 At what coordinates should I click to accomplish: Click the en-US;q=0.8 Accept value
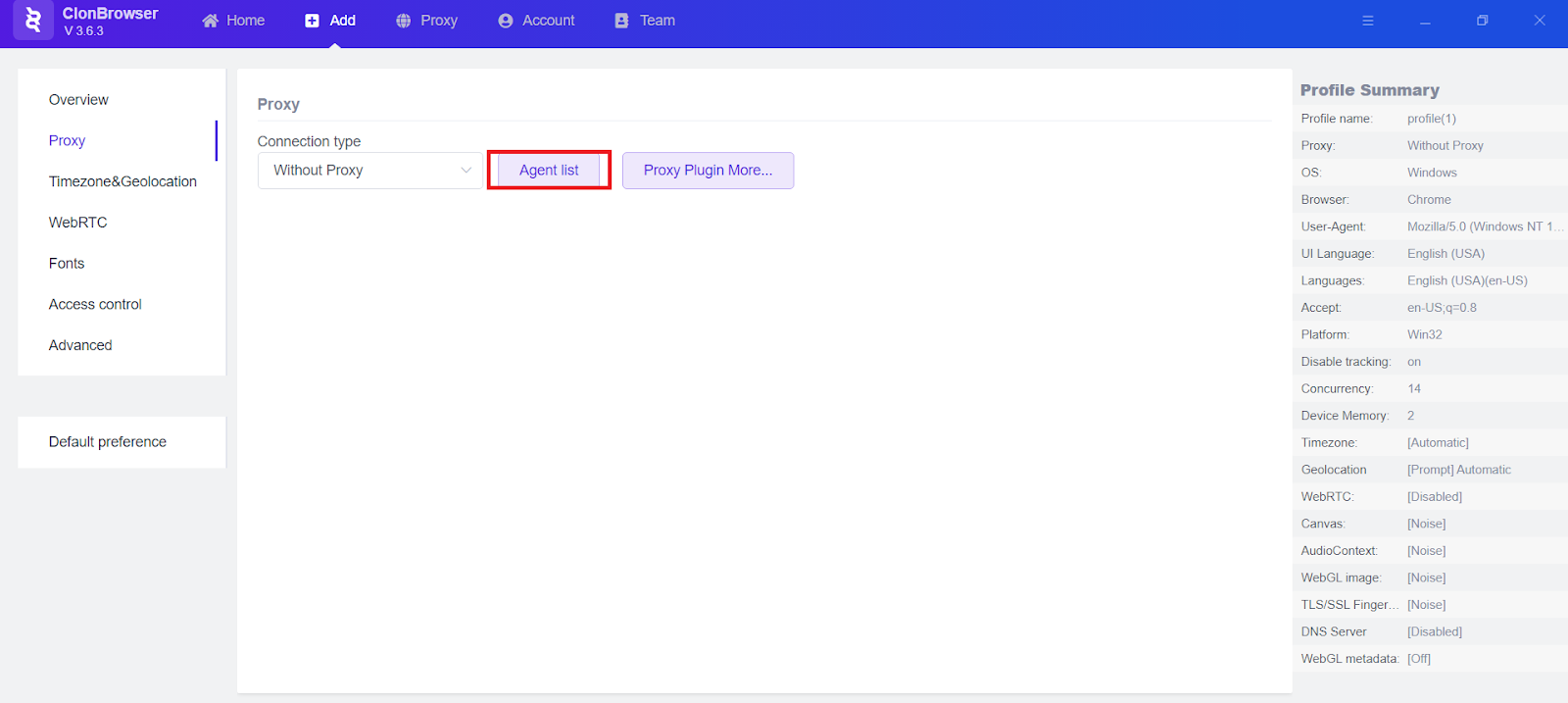tap(1442, 308)
